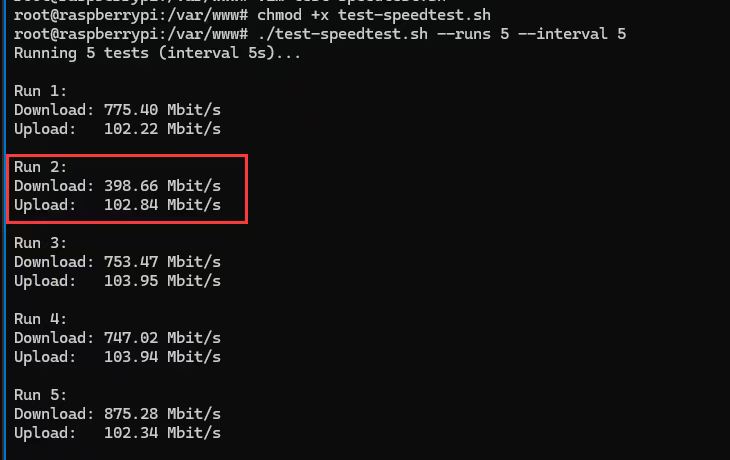Click the ./test-speedtest.sh --runs 5 command
This screenshot has height=460, width=730.
[383, 34]
